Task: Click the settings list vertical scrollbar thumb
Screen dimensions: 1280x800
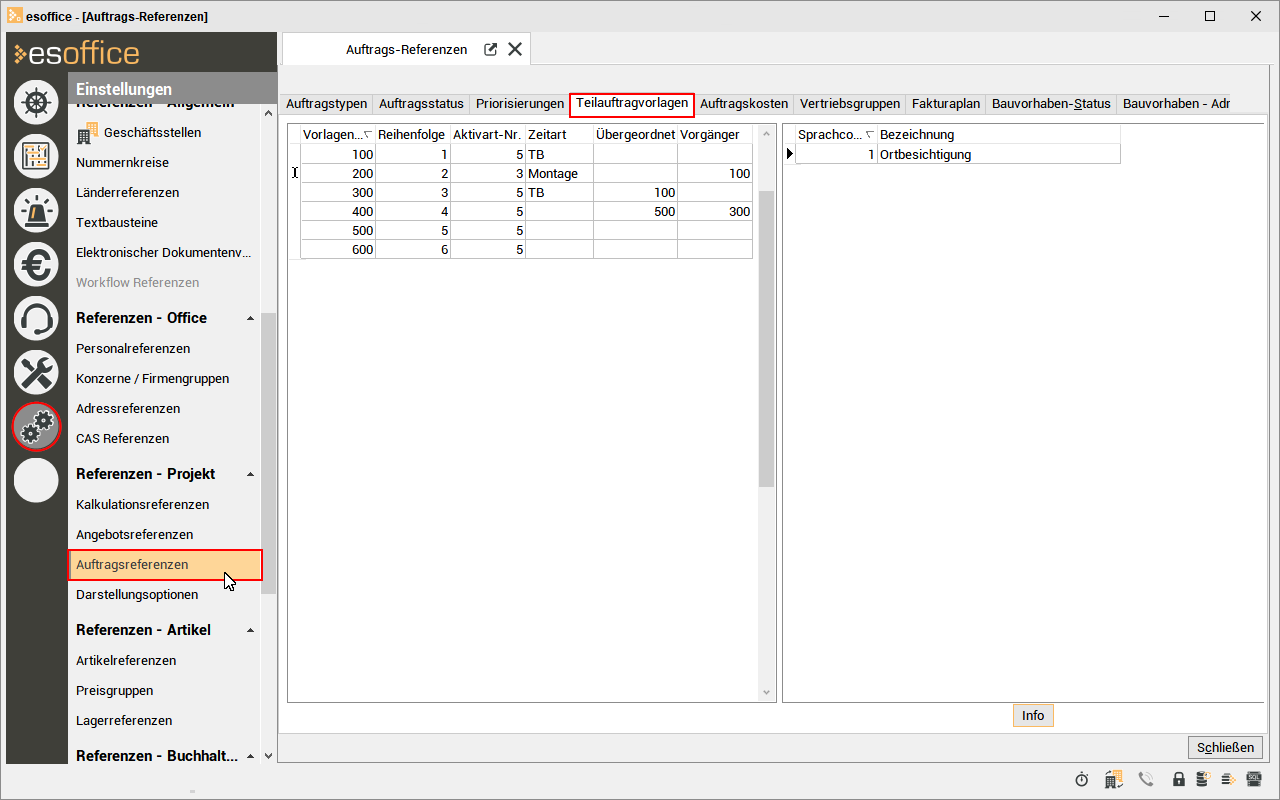Action: click(268, 453)
